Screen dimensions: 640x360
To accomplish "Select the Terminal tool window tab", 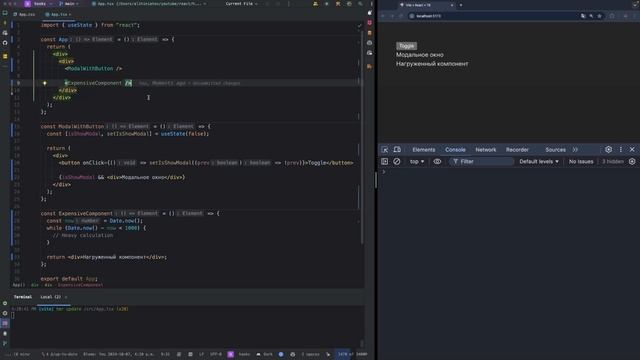I will [23, 297].
